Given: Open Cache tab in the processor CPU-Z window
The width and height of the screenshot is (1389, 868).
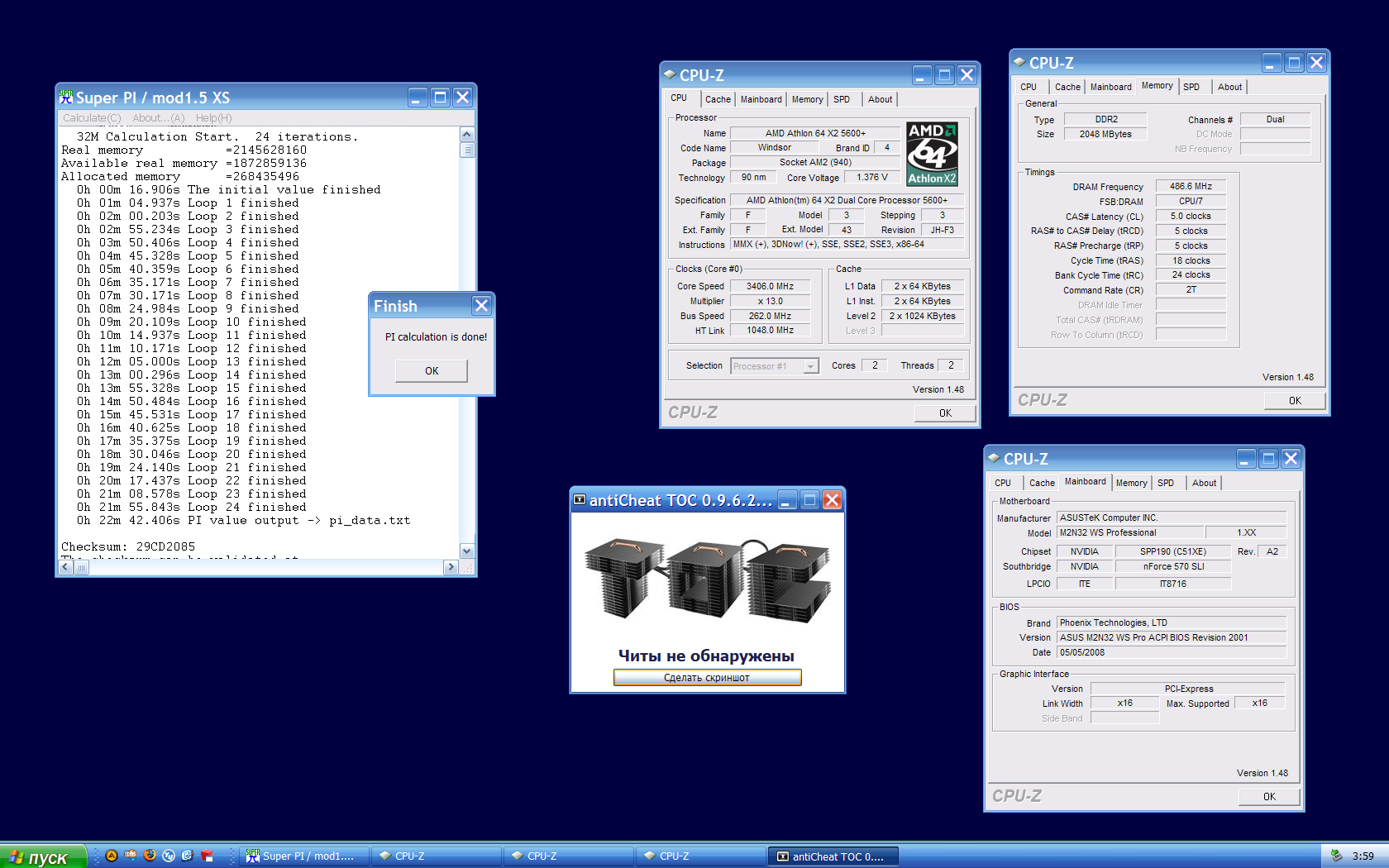Looking at the screenshot, I should (718, 99).
